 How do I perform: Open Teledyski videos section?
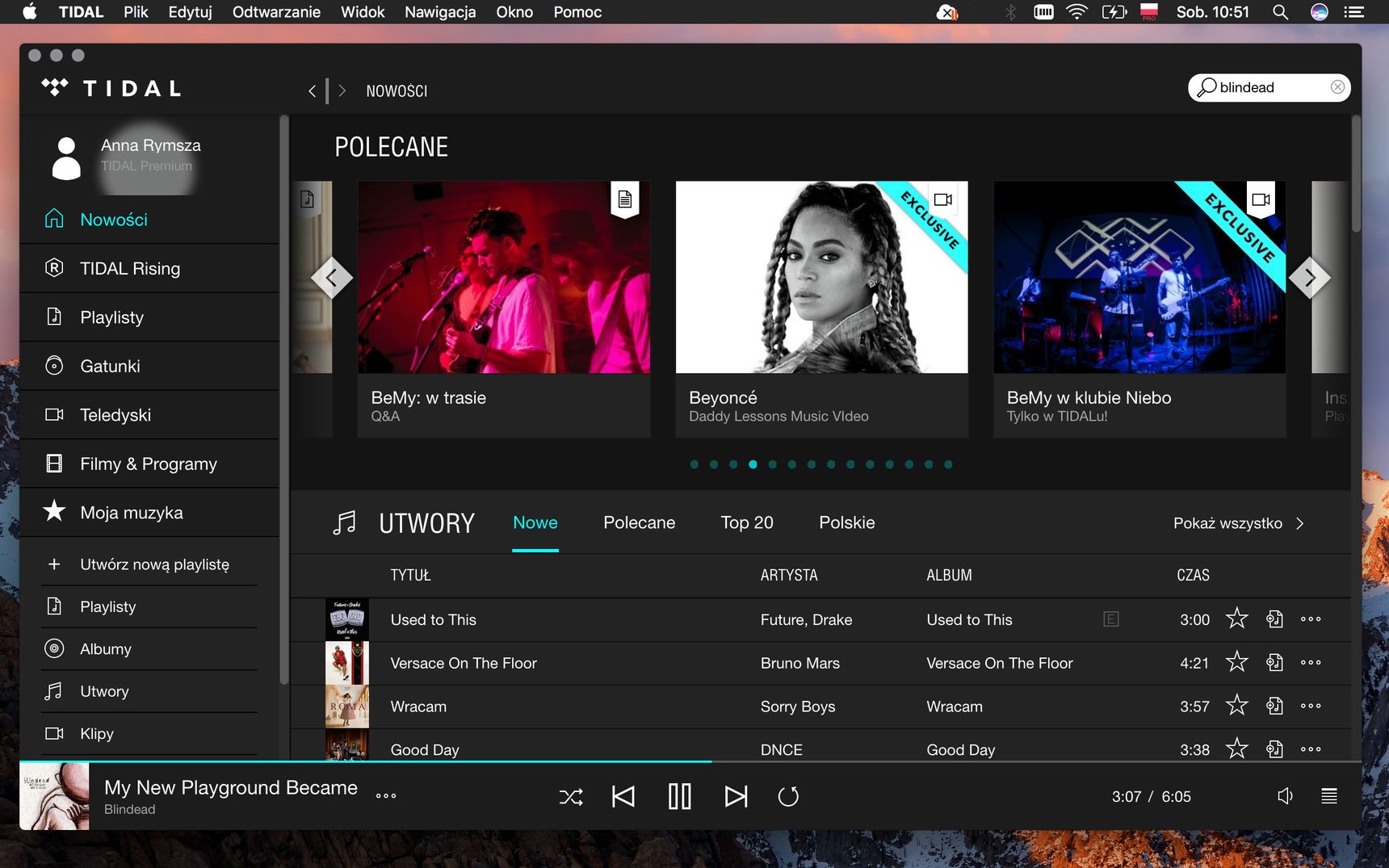click(x=150, y=415)
